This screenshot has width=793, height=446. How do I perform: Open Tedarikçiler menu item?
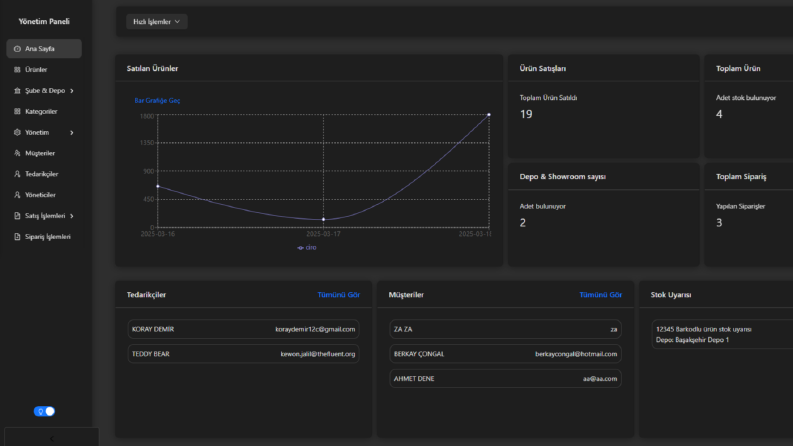[44, 174]
